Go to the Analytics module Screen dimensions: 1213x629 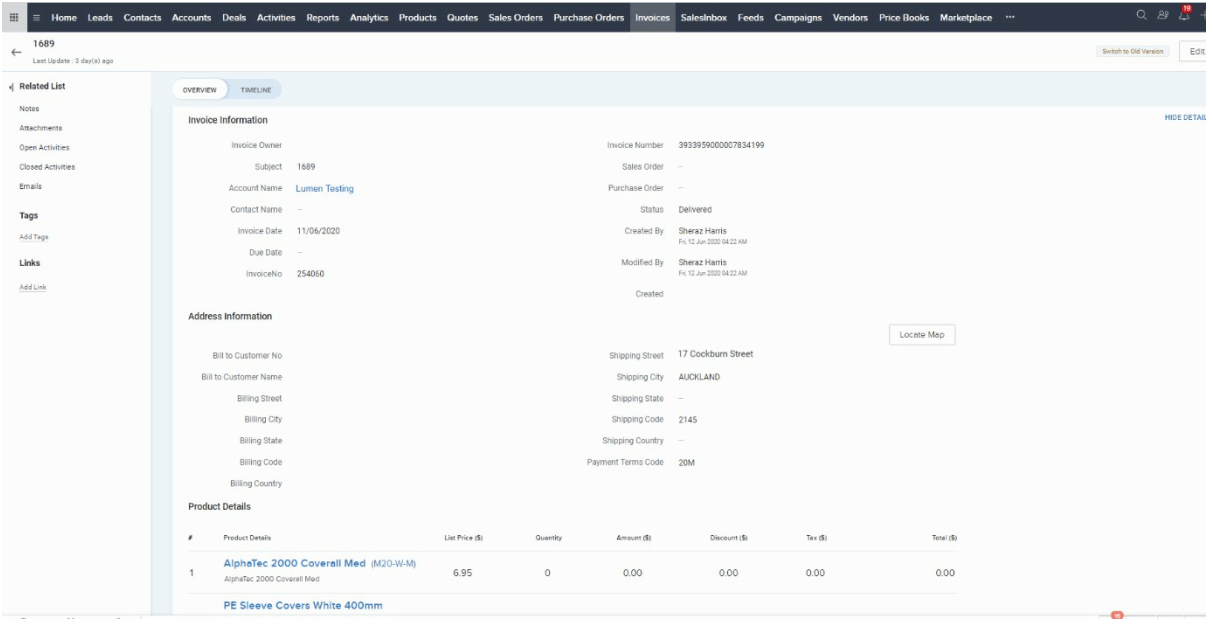(369, 17)
